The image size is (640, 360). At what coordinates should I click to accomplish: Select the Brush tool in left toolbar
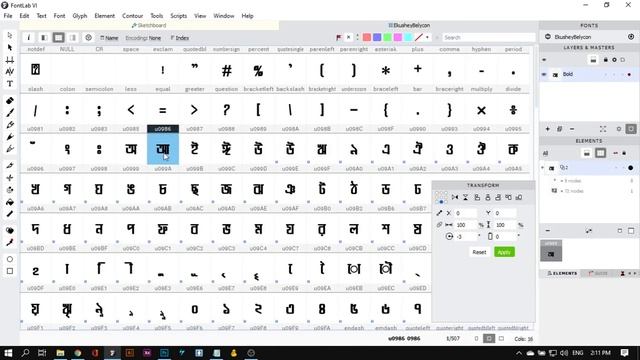pyautogui.click(x=10, y=112)
